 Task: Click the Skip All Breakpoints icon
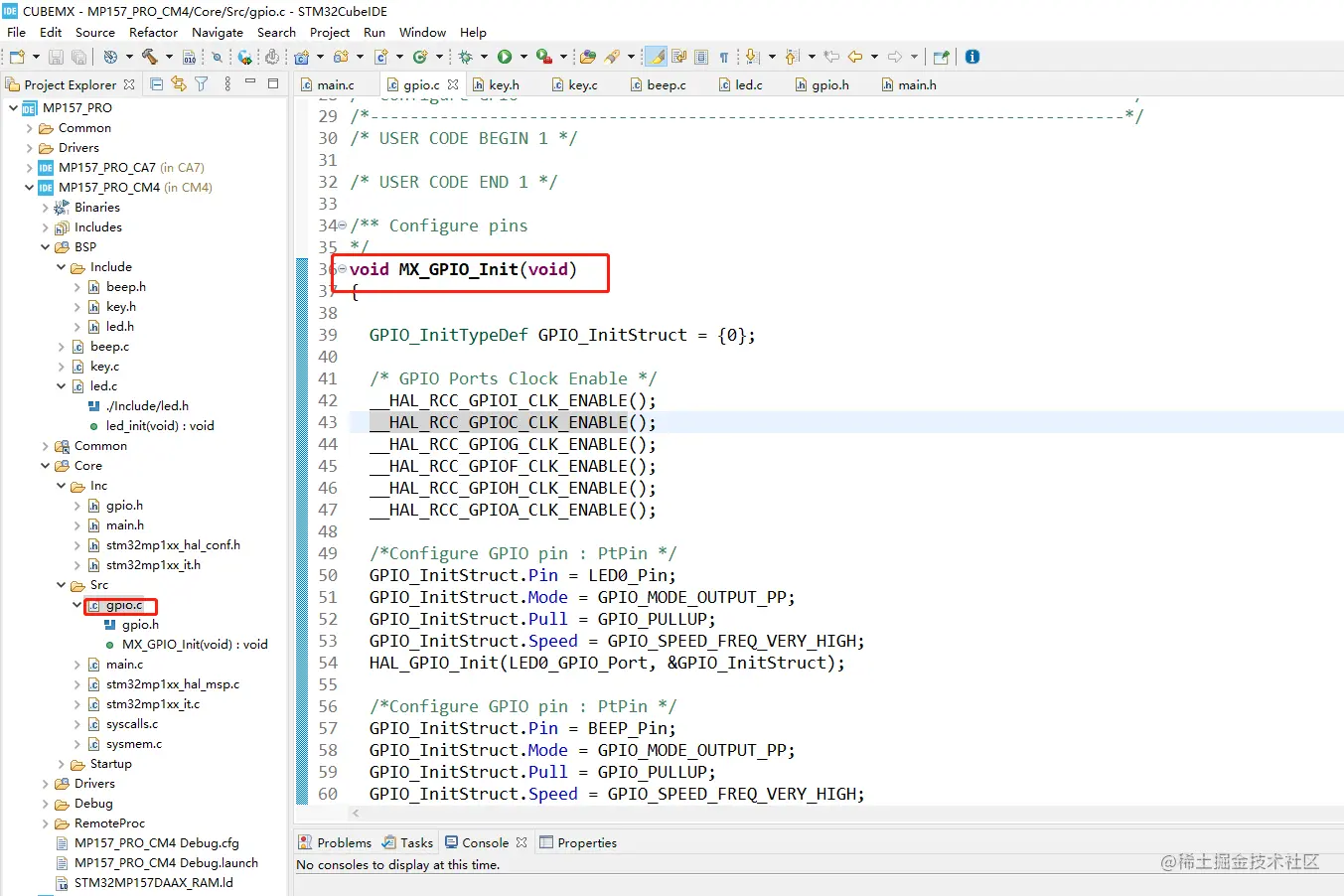217,58
